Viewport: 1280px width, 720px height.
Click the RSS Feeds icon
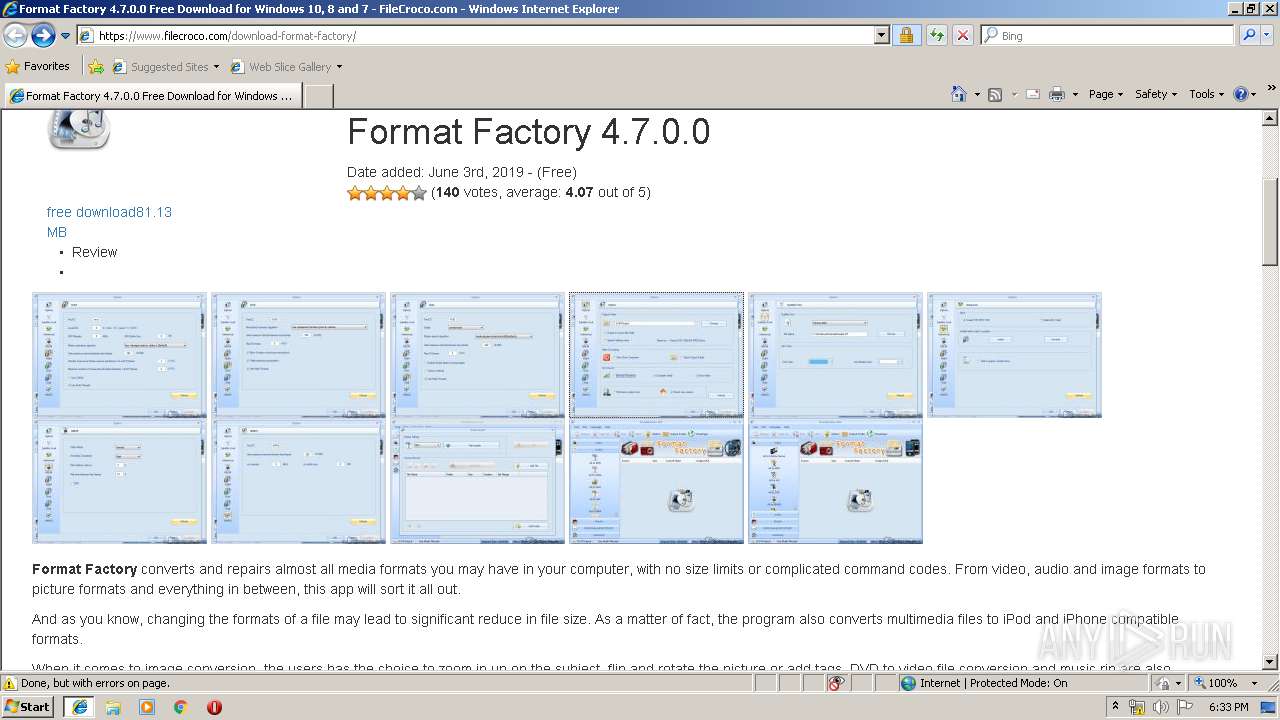coord(995,94)
